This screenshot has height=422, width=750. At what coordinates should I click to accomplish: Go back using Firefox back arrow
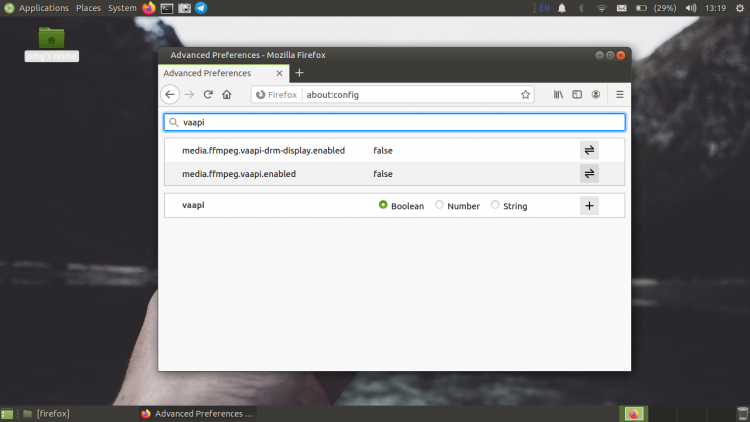[x=170, y=94]
